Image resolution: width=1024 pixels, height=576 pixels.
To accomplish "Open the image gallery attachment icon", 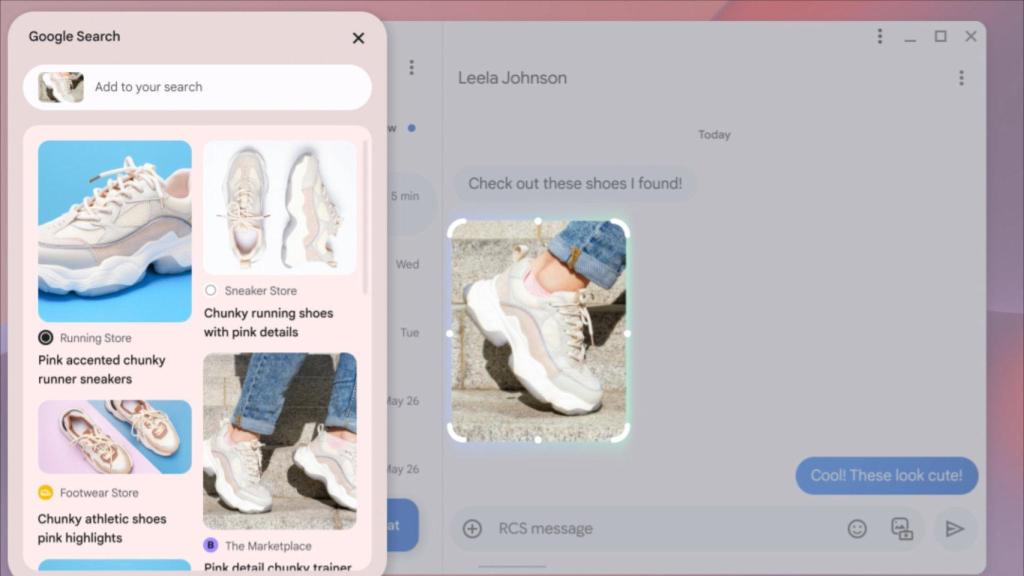I will click(902, 529).
